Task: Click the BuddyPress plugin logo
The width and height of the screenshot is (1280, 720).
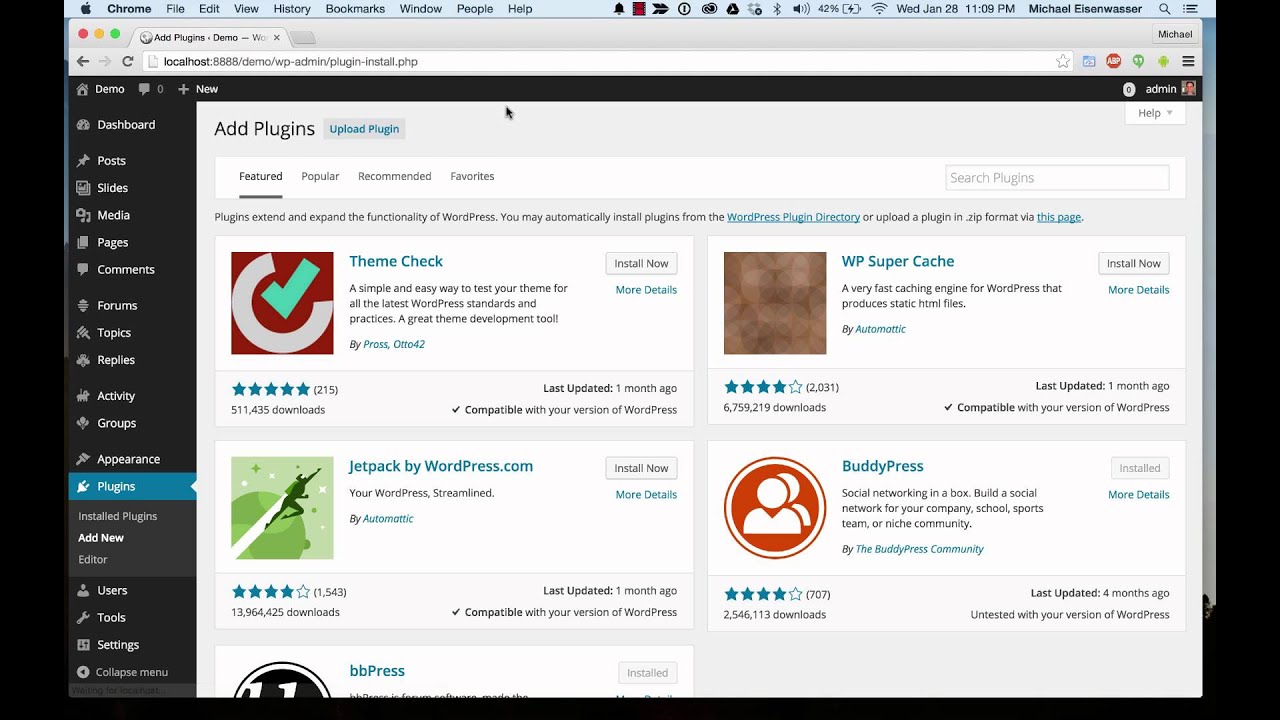Action: (x=775, y=508)
